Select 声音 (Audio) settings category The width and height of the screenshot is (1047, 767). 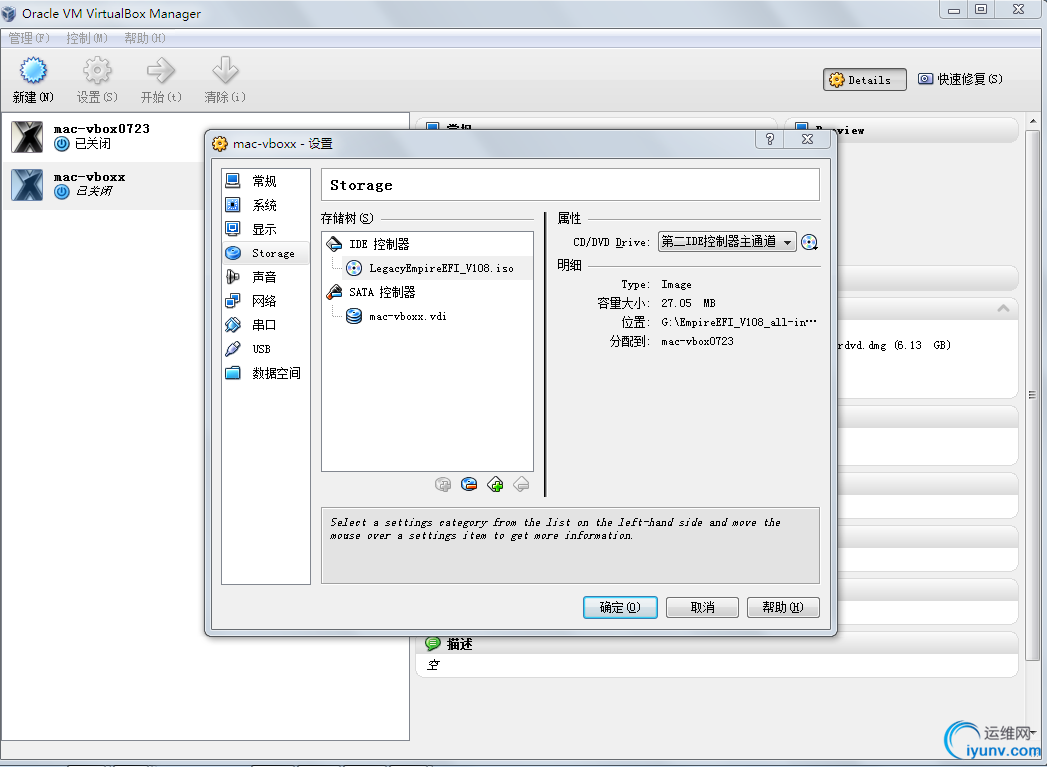pos(266,277)
